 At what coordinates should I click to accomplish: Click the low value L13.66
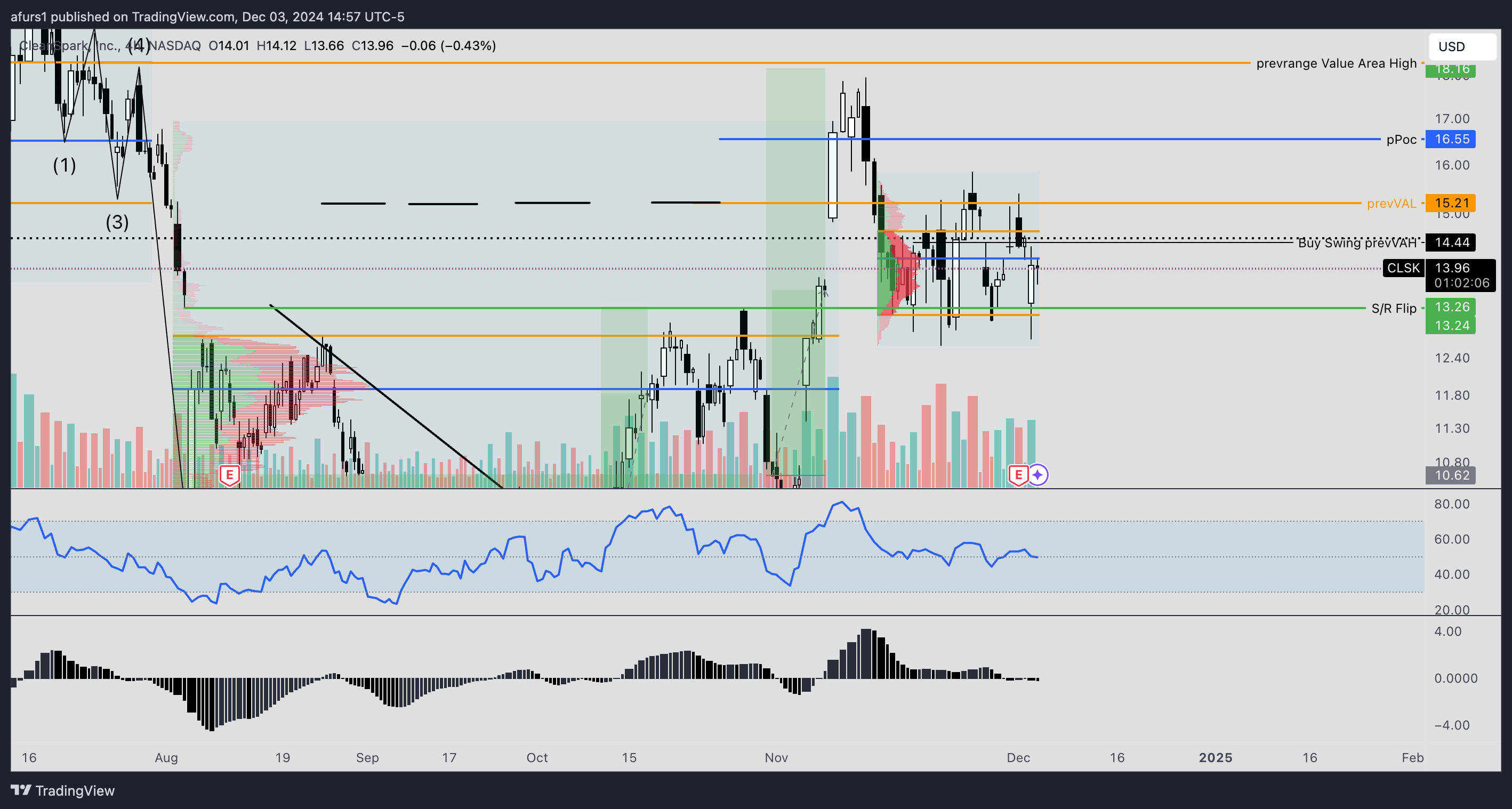[x=324, y=46]
